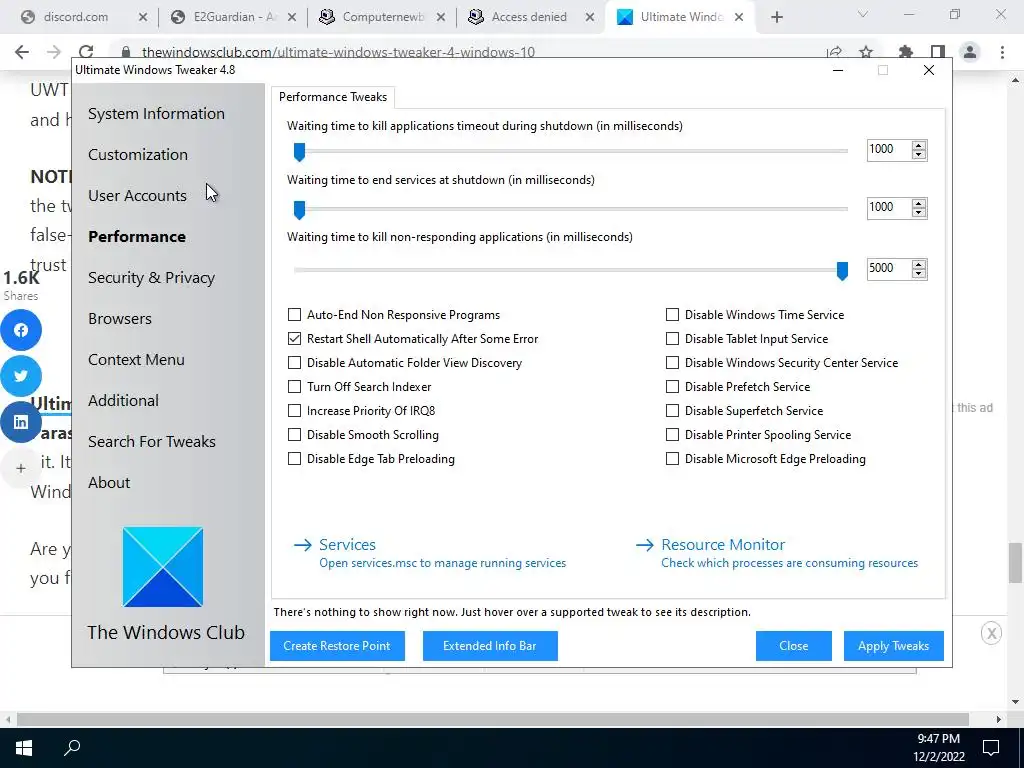Open taskbar search magnifier

coord(72,748)
